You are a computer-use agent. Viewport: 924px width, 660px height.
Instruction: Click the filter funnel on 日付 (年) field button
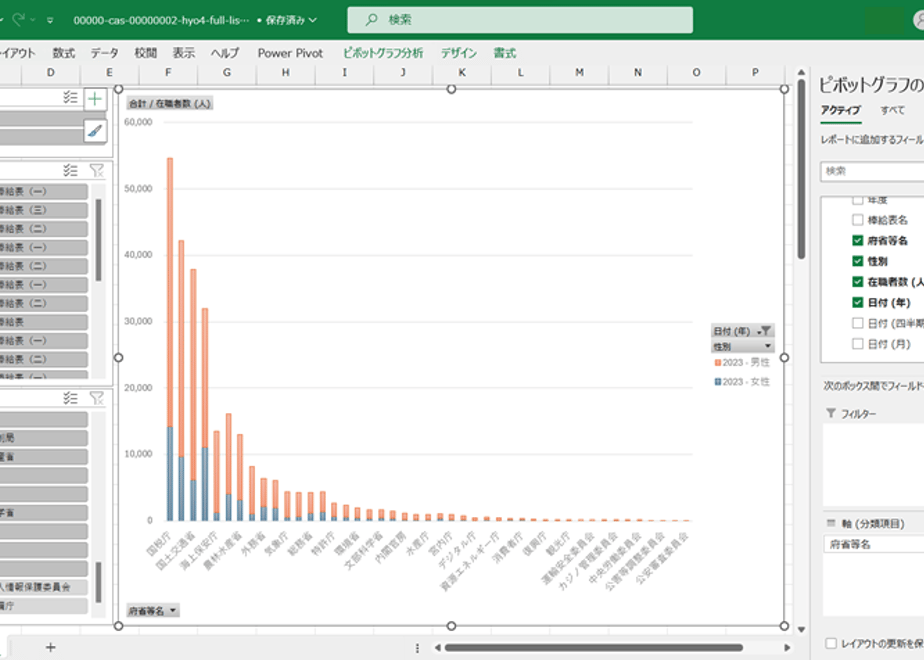(765, 331)
